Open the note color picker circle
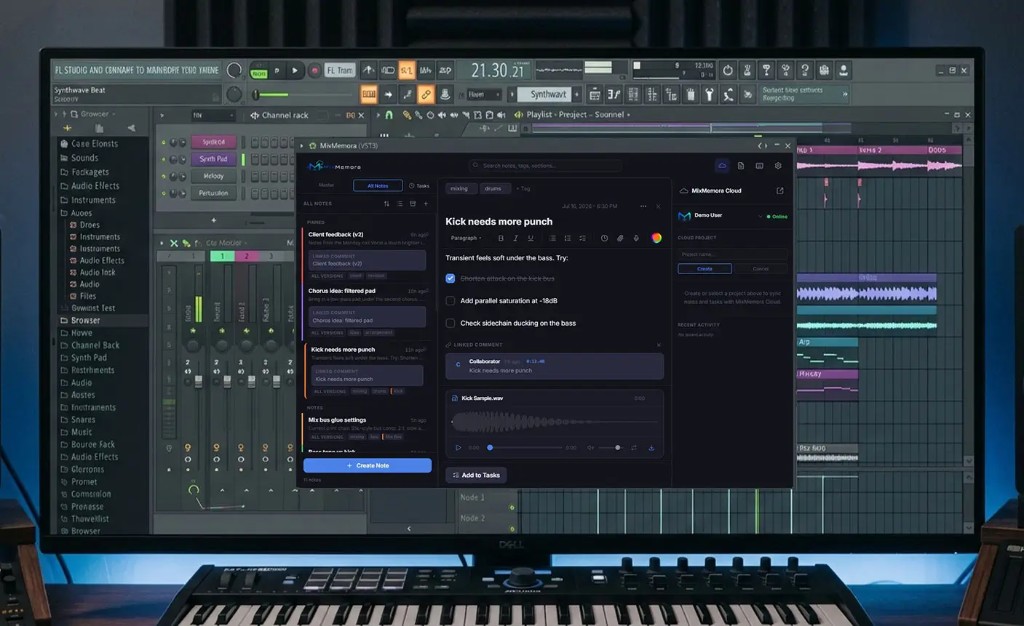 pos(656,238)
